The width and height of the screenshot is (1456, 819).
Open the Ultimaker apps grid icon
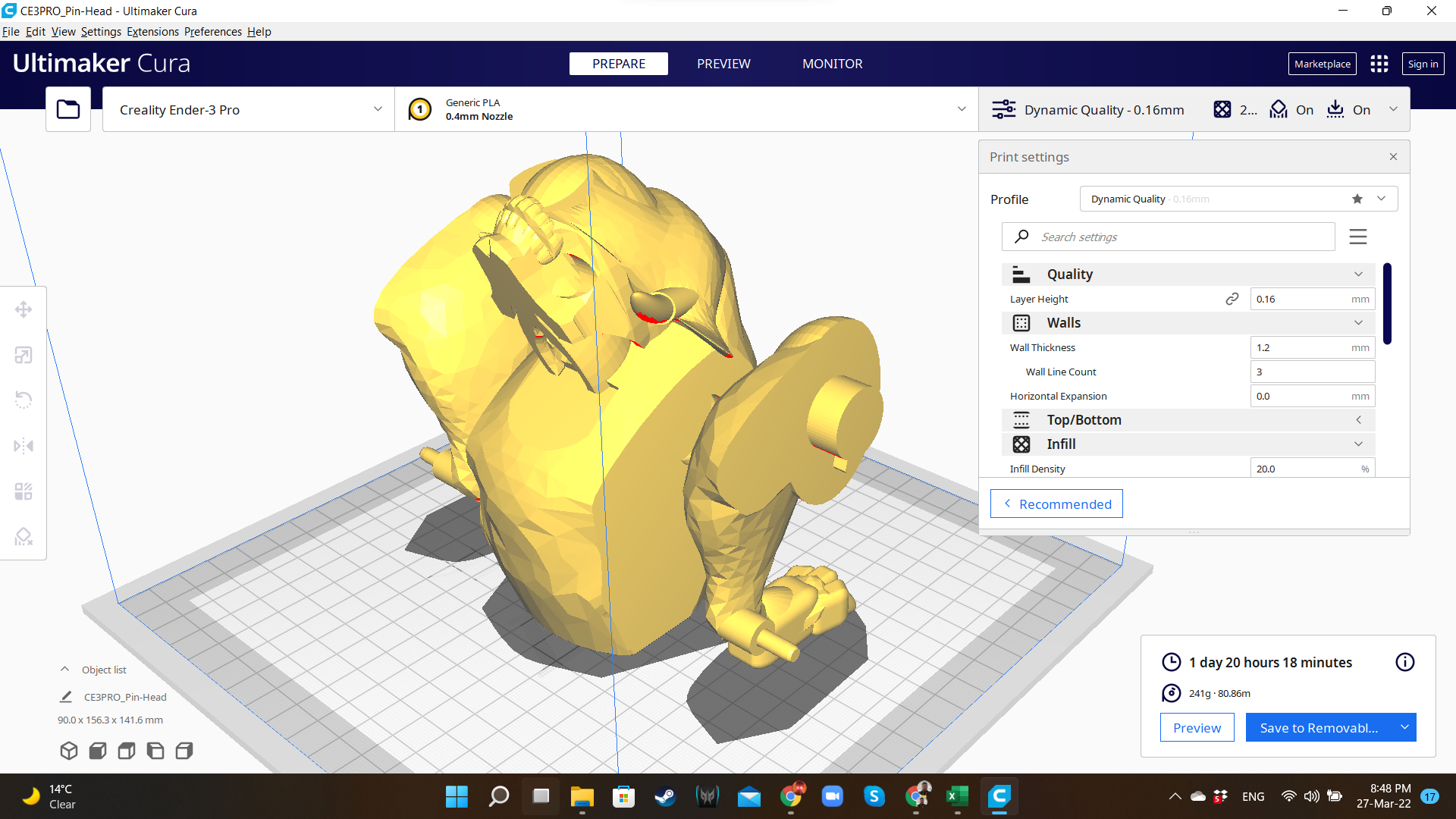[x=1379, y=64]
